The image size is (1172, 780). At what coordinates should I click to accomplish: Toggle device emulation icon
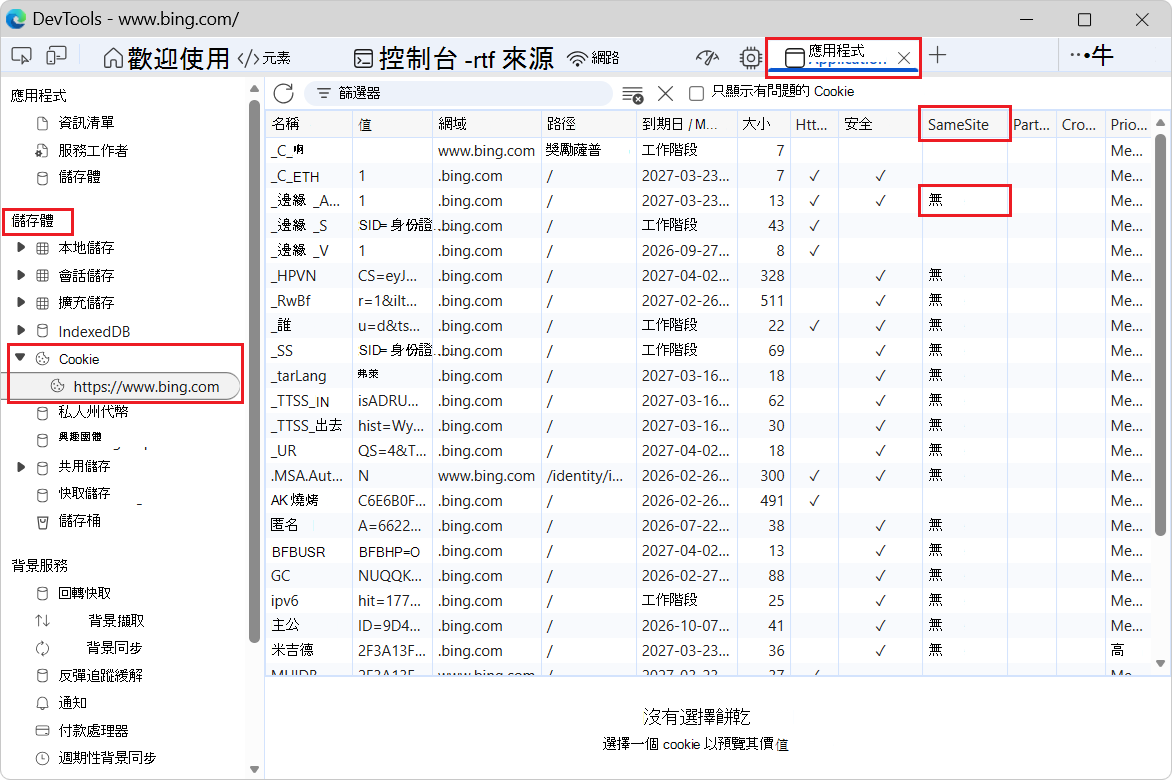pyautogui.click(x=56, y=56)
